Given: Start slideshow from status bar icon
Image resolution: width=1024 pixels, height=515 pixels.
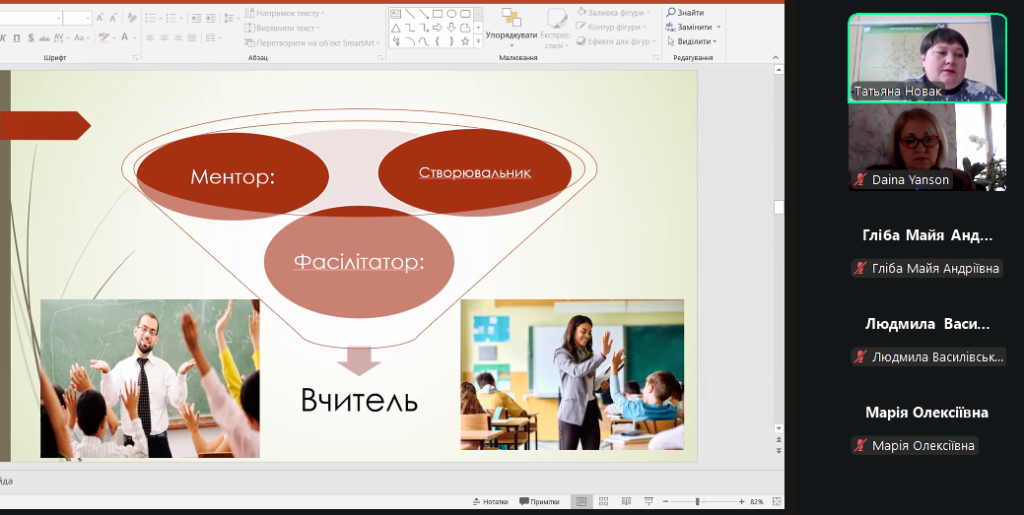Looking at the screenshot, I should tap(648, 501).
